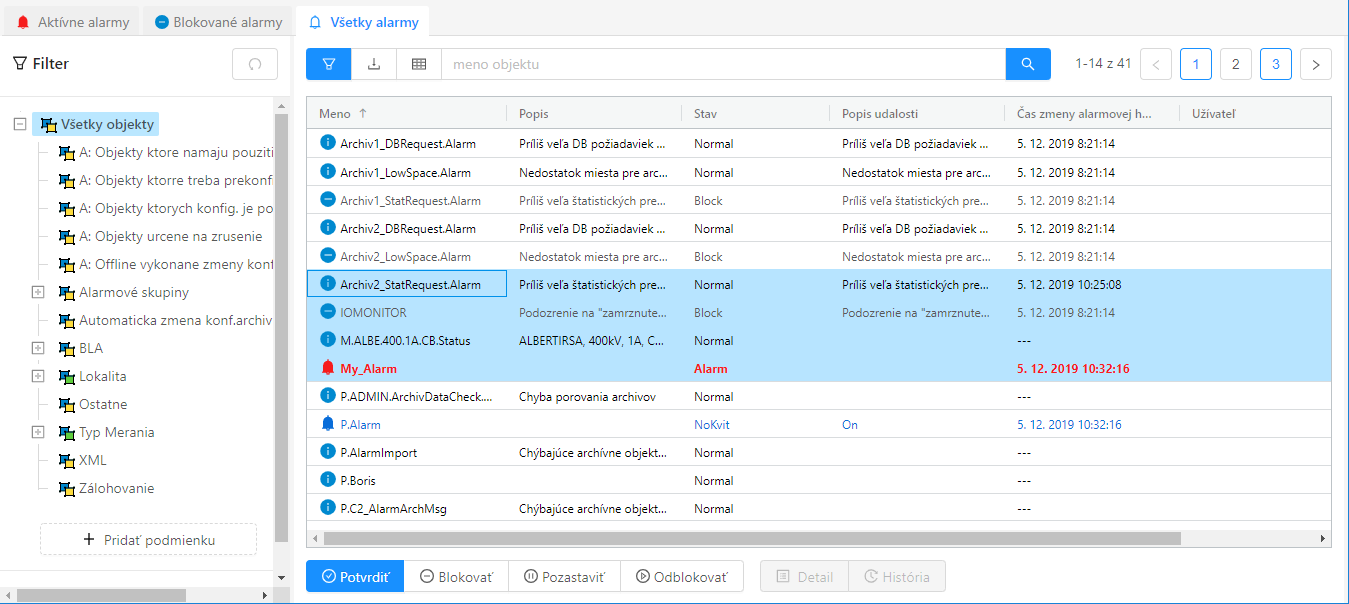This screenshot has height=604, width=1349.
Task: Click the blue search magnifier button
Action: point(1028,64)
